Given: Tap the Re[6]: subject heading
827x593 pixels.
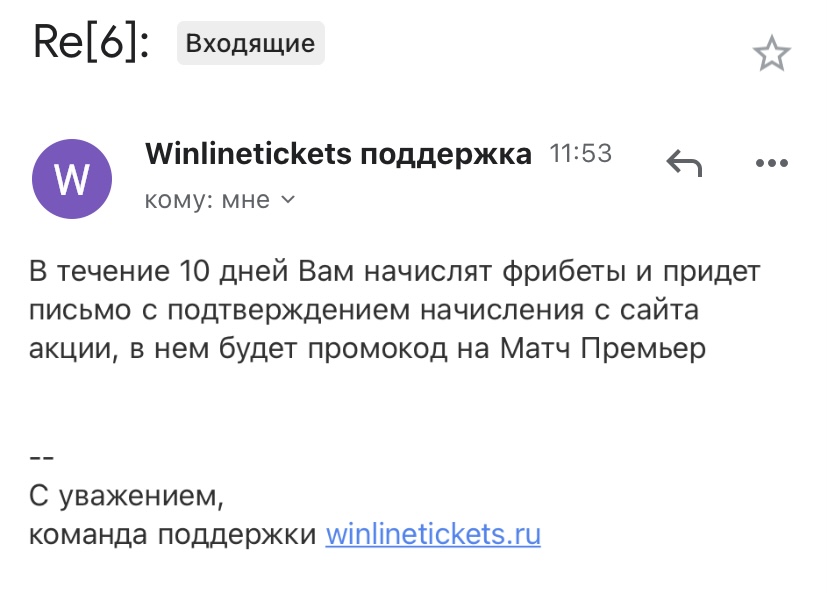Looking at the screenshot, I should pyautogui.click(x=91, y=42).
